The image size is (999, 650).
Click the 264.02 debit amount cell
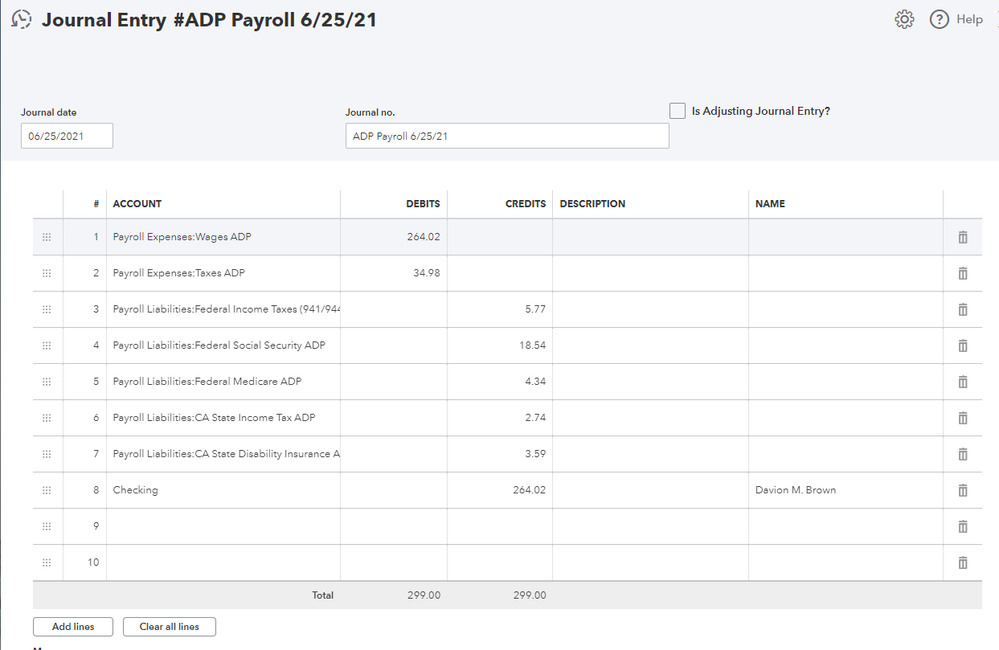click(x=394, y=237)
